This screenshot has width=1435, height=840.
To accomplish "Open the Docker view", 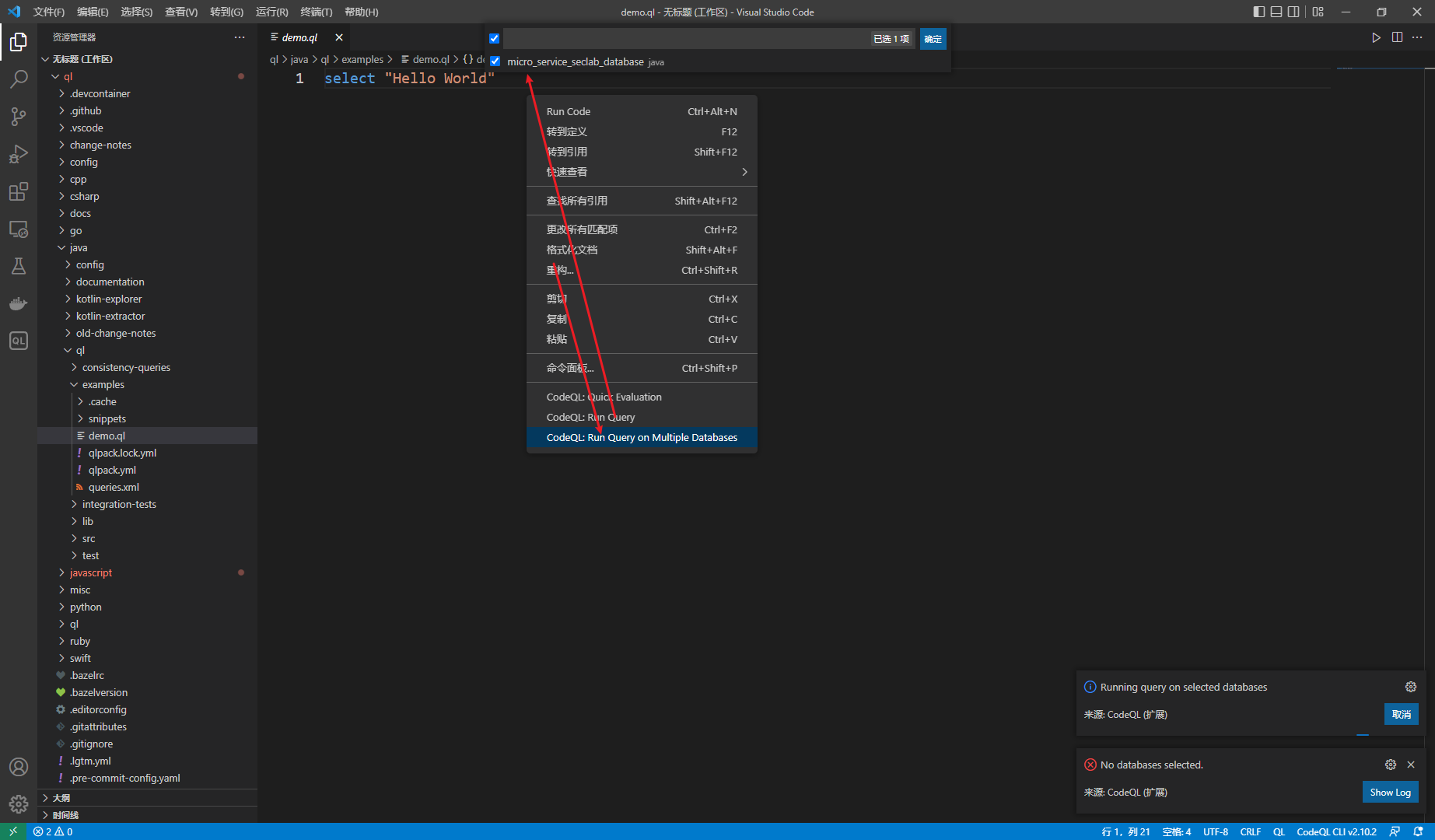I will [x=19, y=303].
